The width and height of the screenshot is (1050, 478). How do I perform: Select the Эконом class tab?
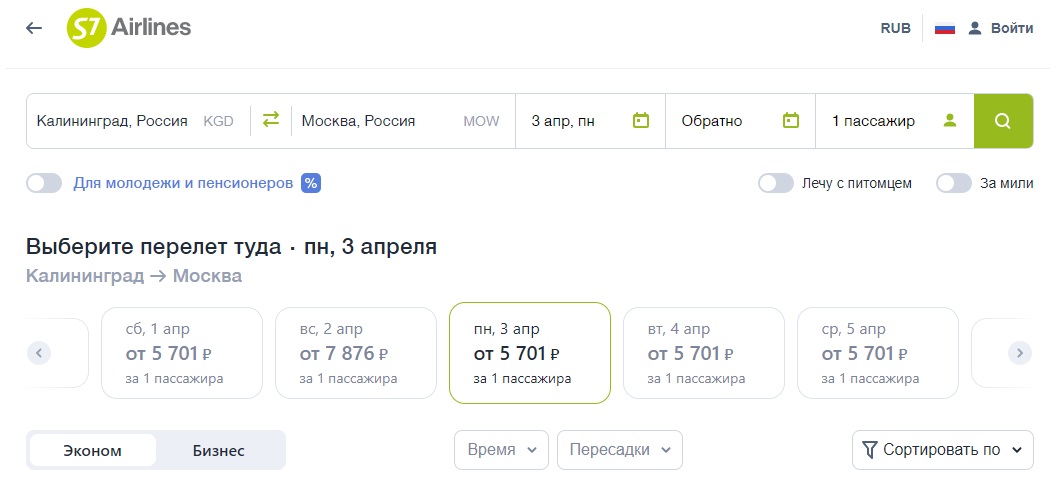pyautogui.click(x=93, y=451)
